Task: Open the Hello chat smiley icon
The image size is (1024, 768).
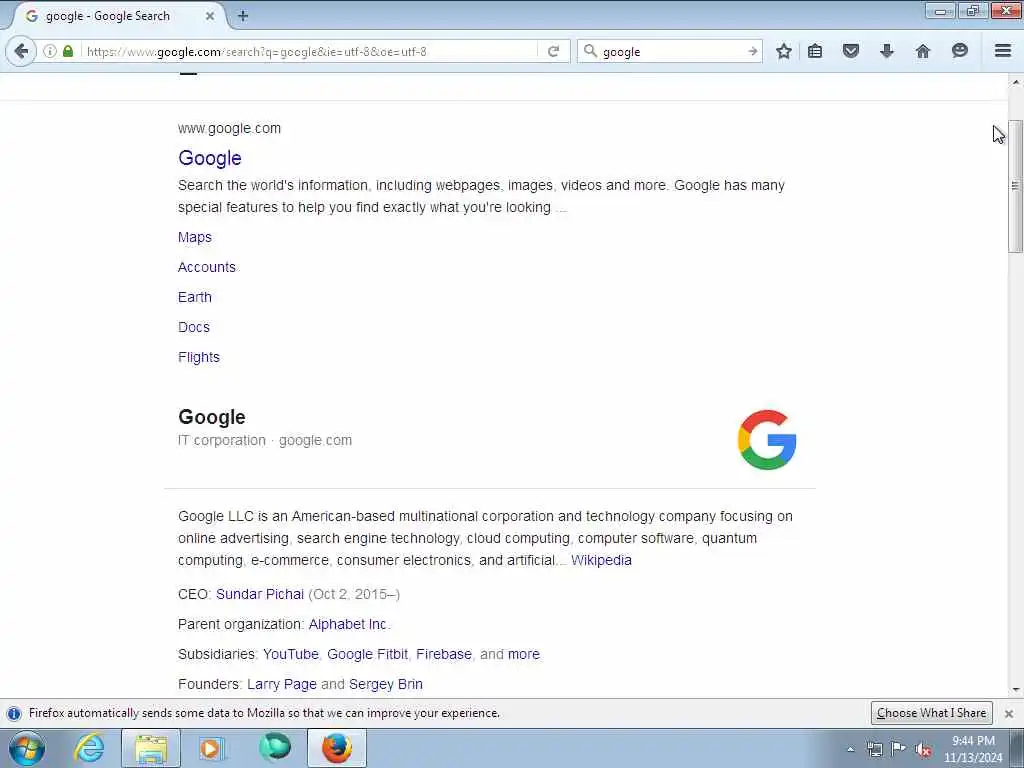Action: tap(959, 51)
